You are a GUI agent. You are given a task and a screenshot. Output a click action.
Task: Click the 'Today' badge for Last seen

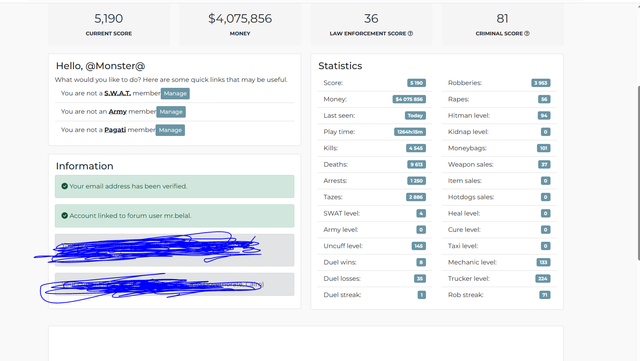point(415,116)
